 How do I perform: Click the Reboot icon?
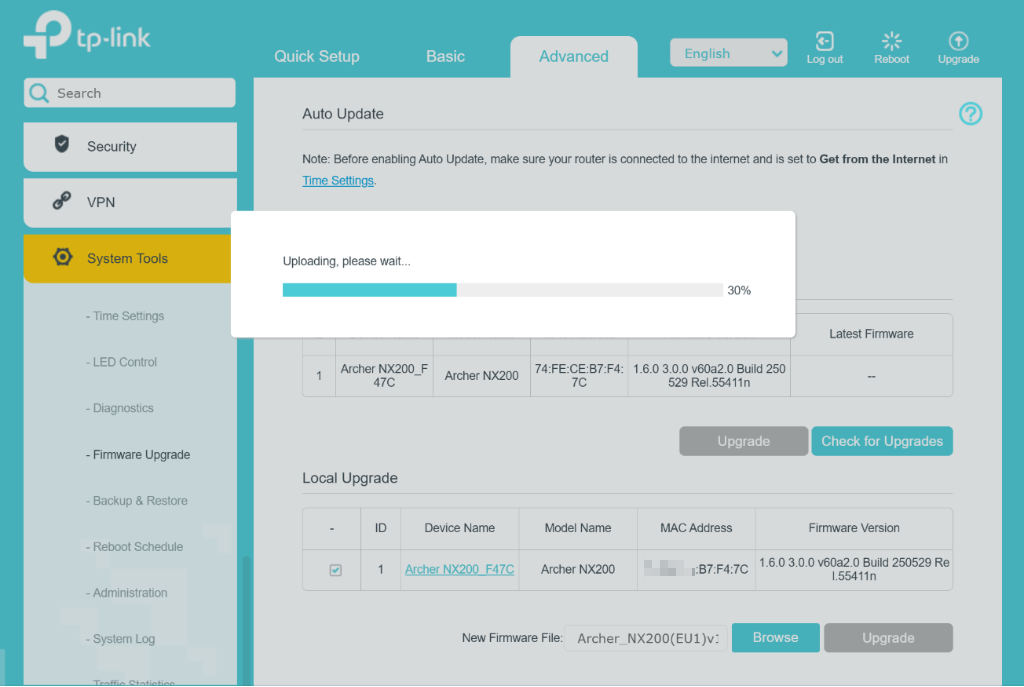click(891, 41)
